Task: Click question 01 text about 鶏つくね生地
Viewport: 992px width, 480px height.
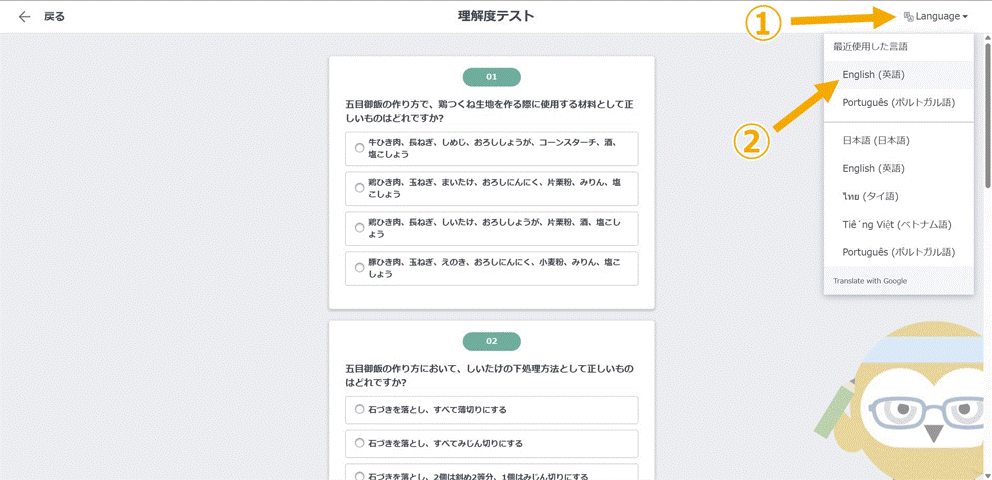Action: [488, 110]
